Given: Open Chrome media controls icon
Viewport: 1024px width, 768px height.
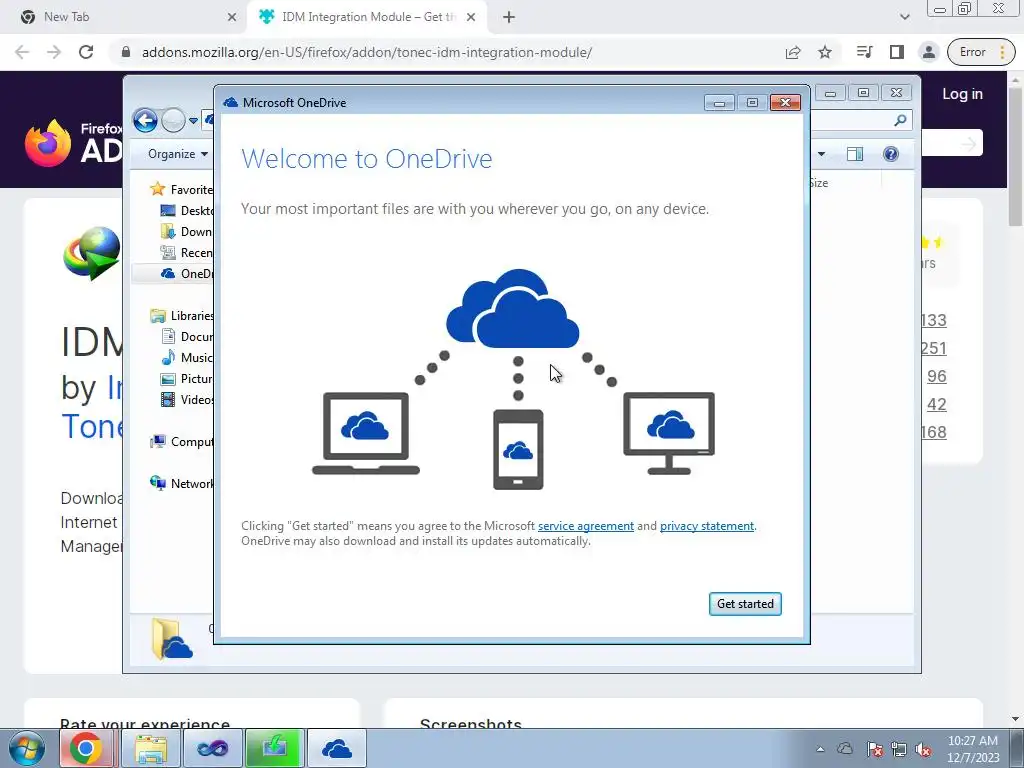Looking at the screenshot, I should pos(865,52).
